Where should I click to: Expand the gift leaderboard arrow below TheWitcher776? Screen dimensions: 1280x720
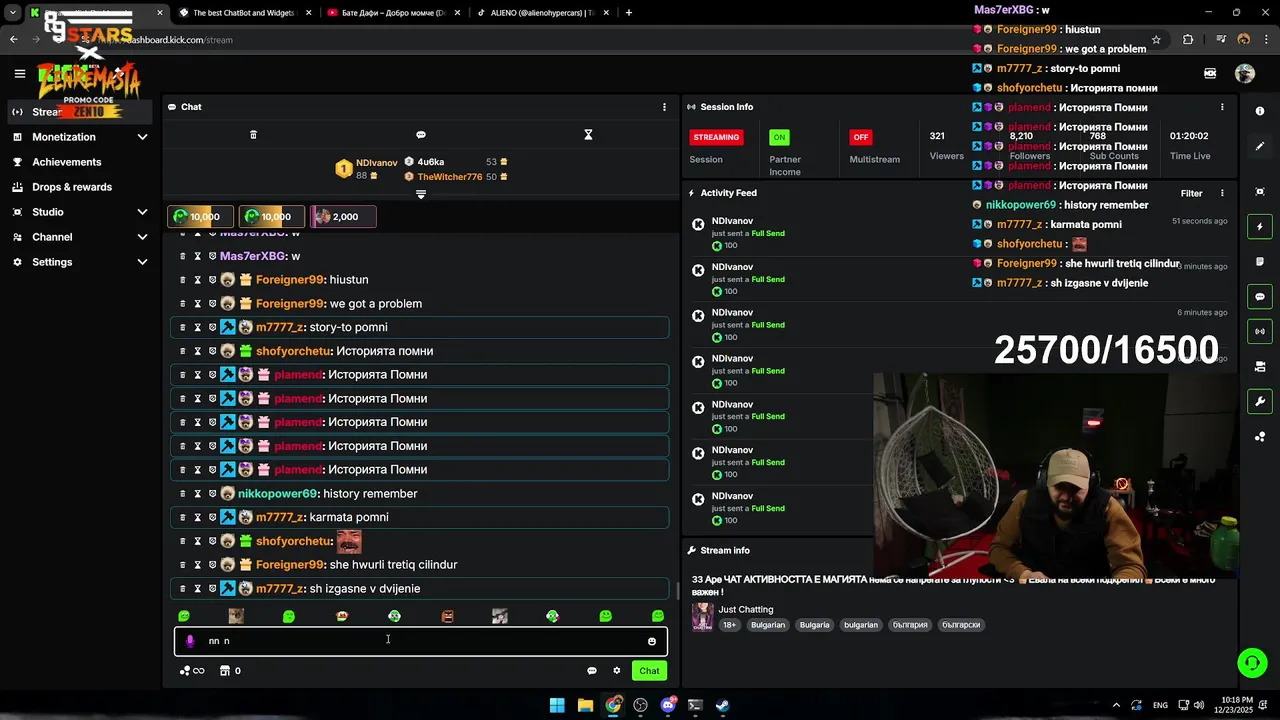421,194
